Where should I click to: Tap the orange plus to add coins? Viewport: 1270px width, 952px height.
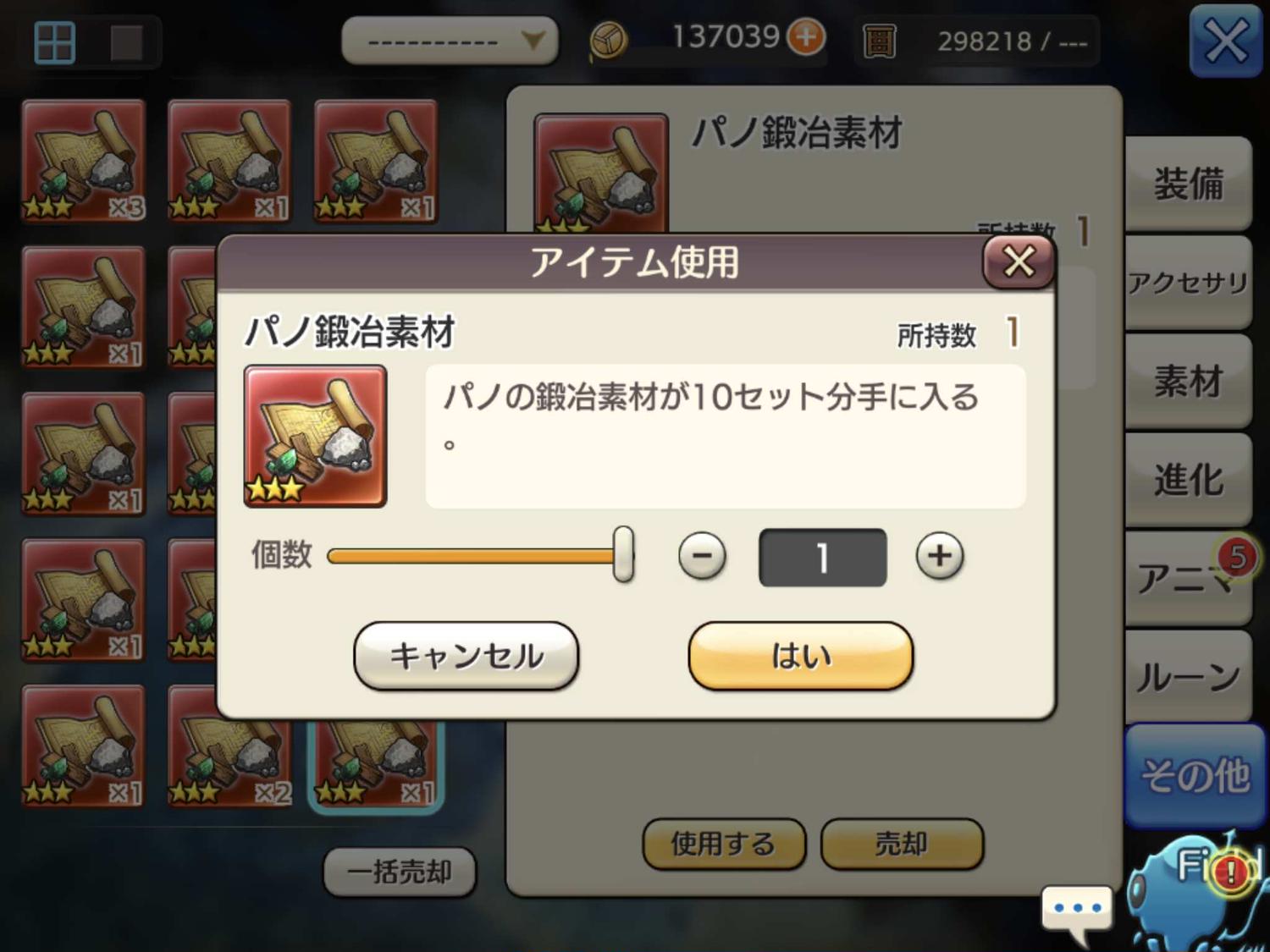tap(806, 37)
